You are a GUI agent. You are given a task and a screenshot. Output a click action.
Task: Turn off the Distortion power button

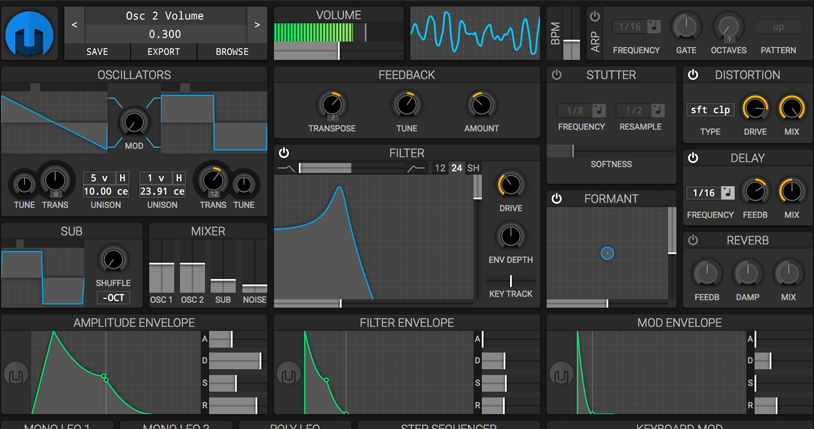[693, 75]
